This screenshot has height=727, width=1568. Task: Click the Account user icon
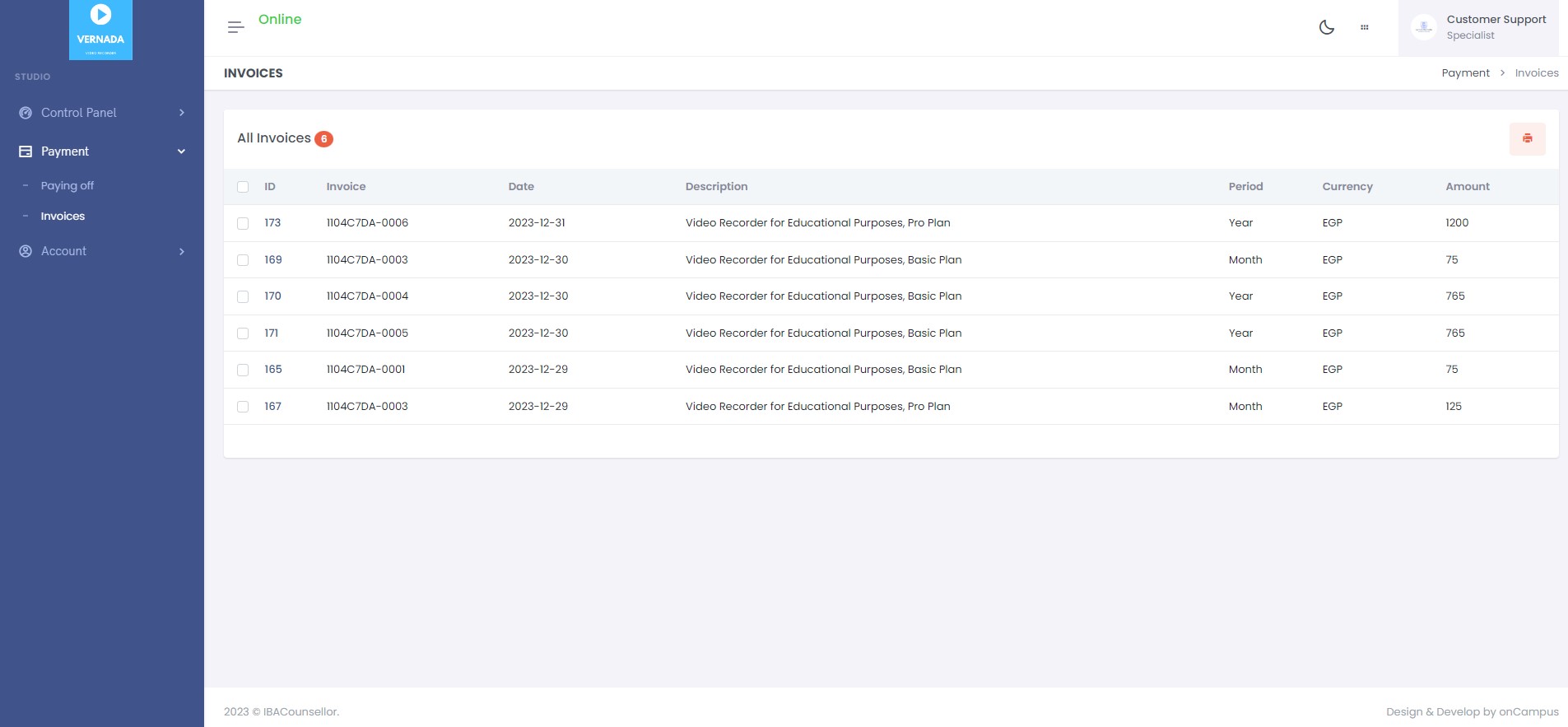click(x=26, y=251)
